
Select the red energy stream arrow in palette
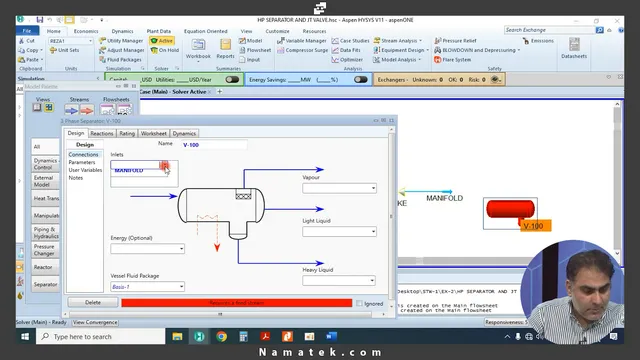[87, 110]
